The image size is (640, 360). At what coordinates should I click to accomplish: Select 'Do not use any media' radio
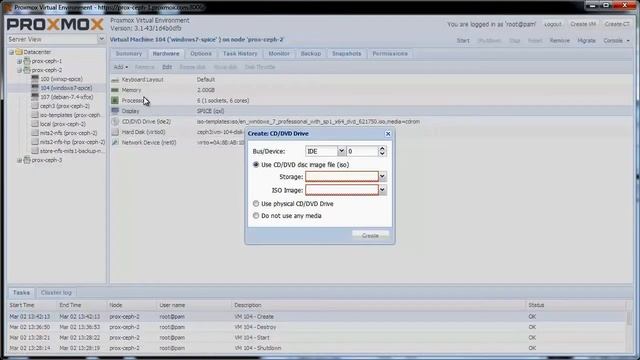[x=256, y=216]
